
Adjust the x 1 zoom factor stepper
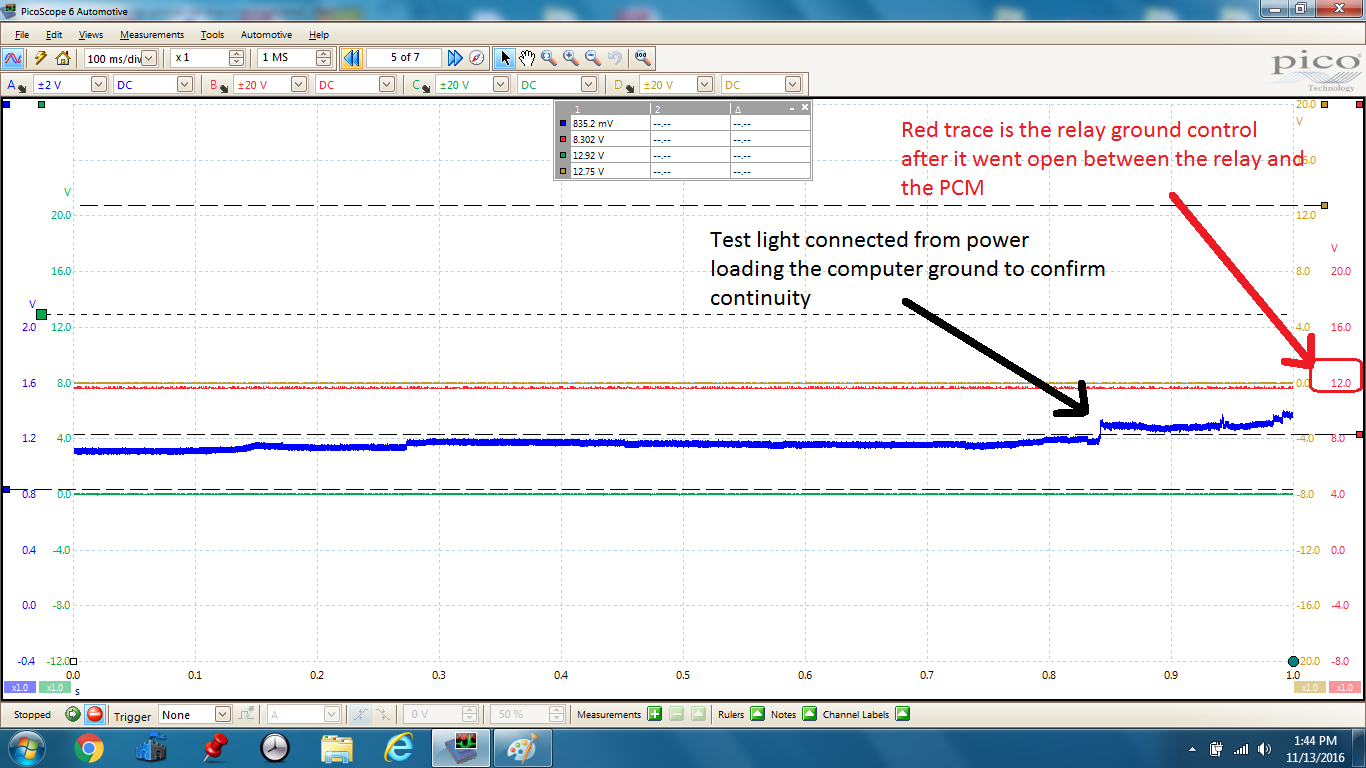point(236,58)
